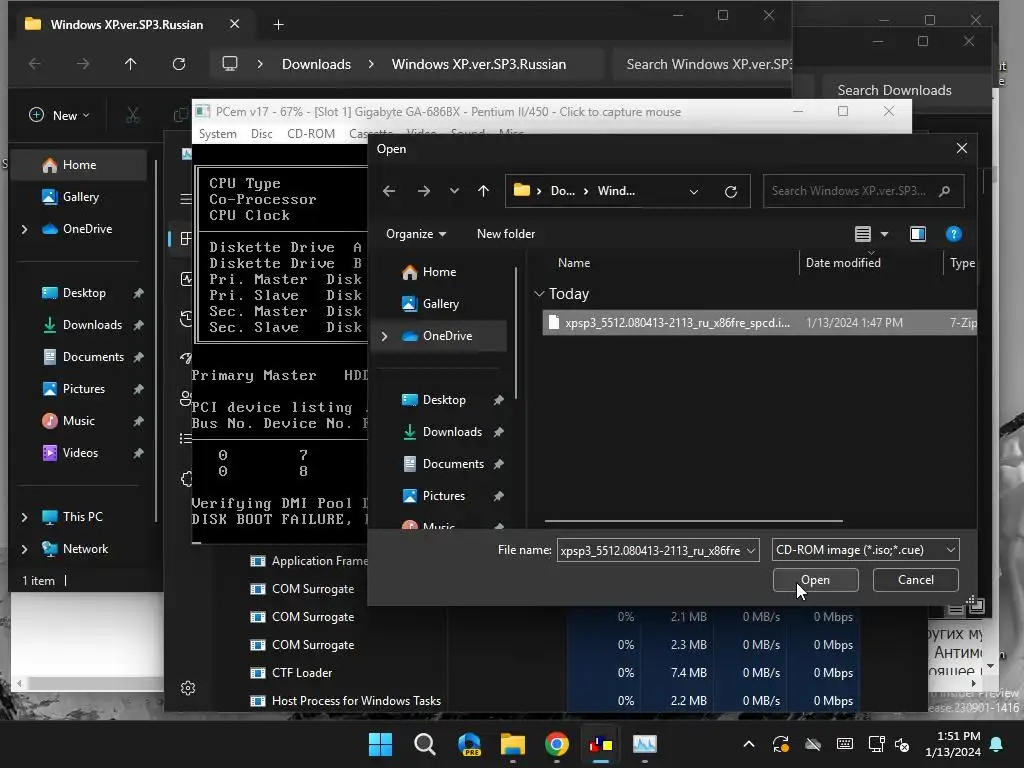Change view layout icon in dialog
This screenshot has height=768, width=1024.
coord(863,234)
